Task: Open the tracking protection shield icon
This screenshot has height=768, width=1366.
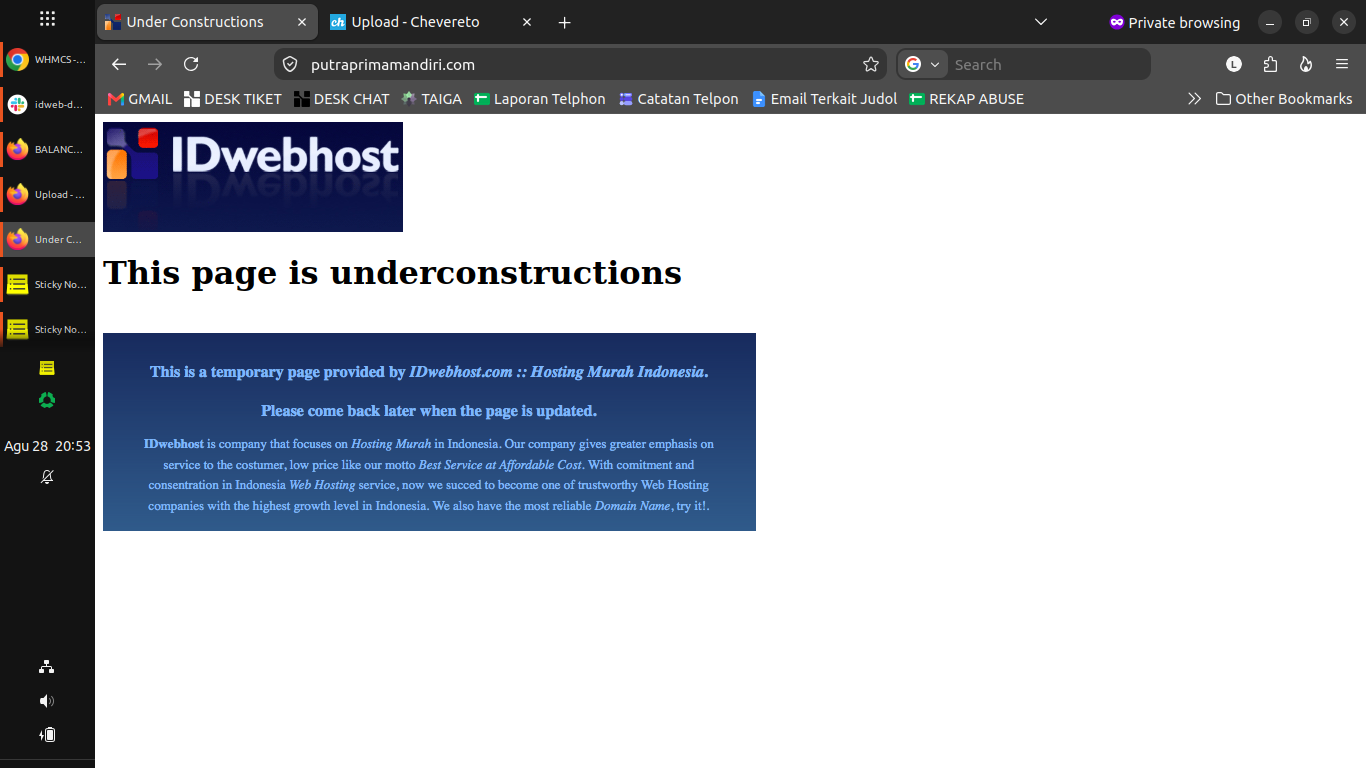Action: pyautogui.click(x=290, y=64)
